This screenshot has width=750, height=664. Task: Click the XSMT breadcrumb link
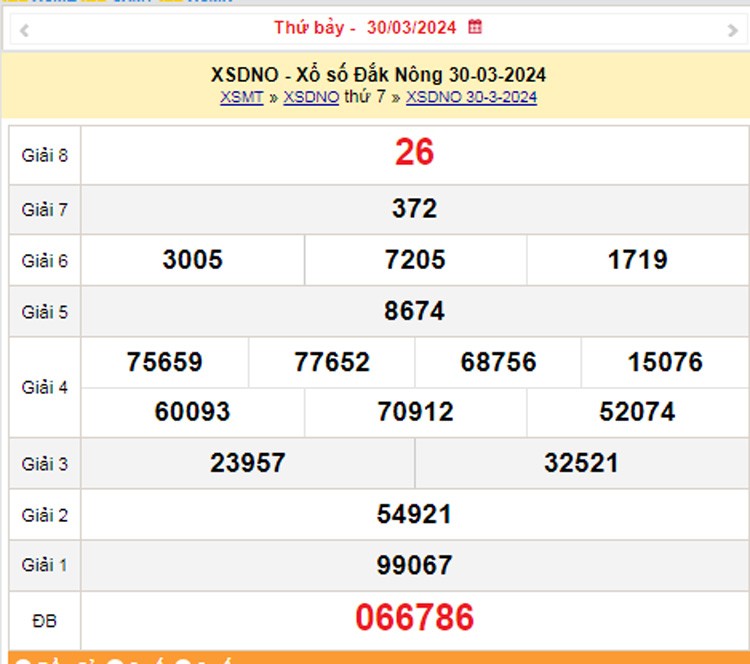pyautogui.click(x=241, y=97)
